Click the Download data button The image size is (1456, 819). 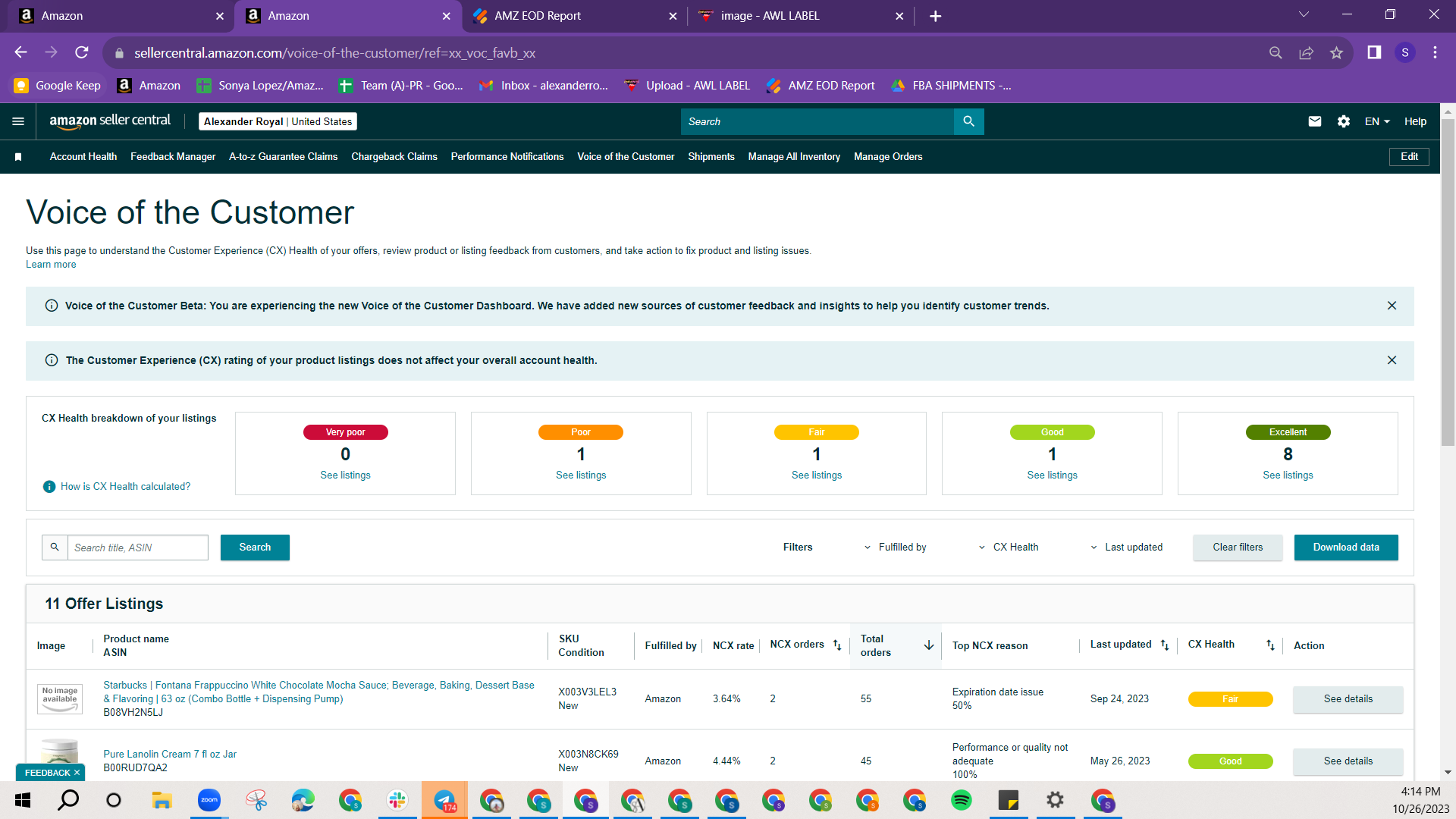[x=1346, y=548]
